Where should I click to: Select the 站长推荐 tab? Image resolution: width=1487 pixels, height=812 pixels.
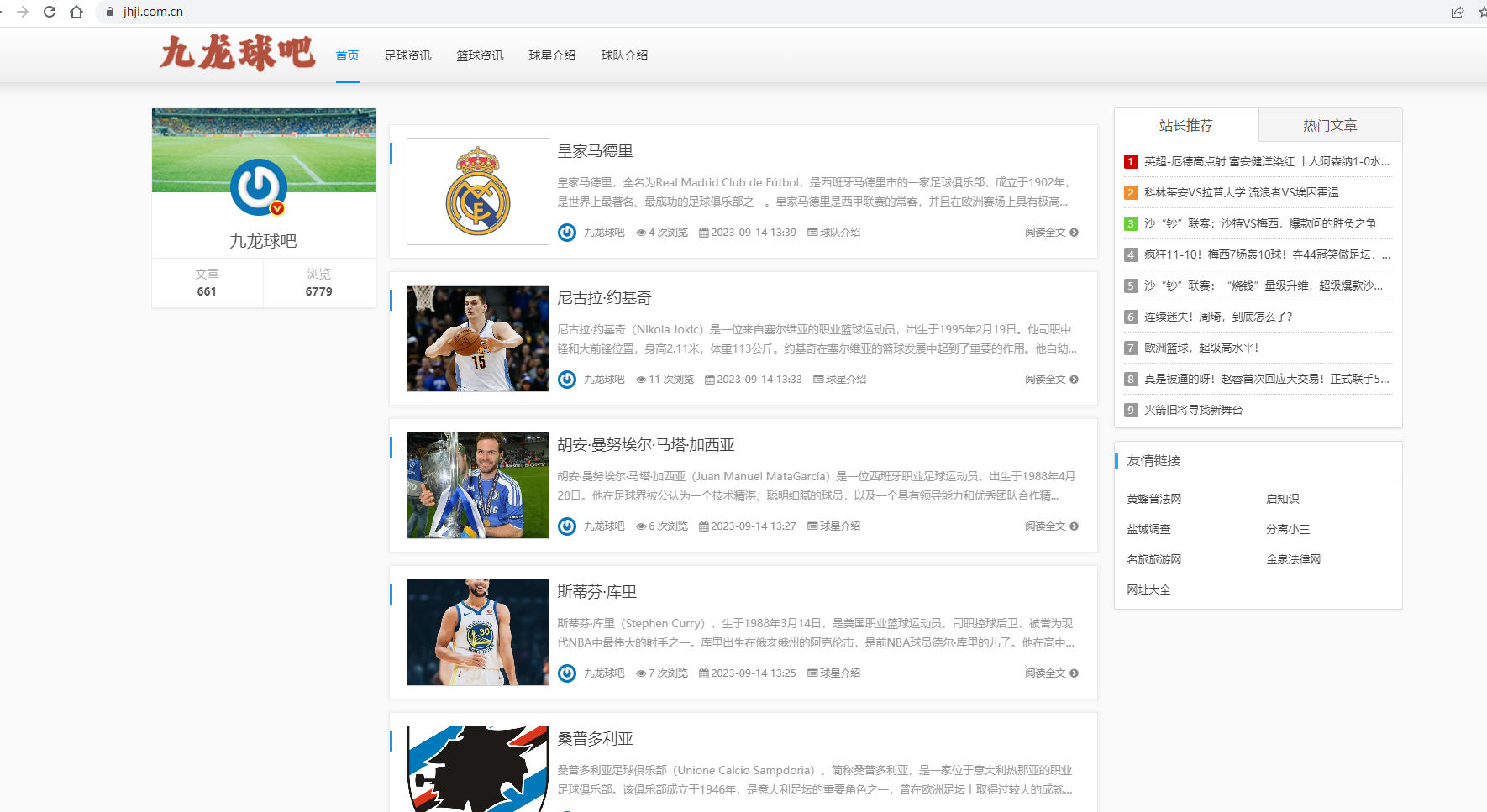point(1185,125)
